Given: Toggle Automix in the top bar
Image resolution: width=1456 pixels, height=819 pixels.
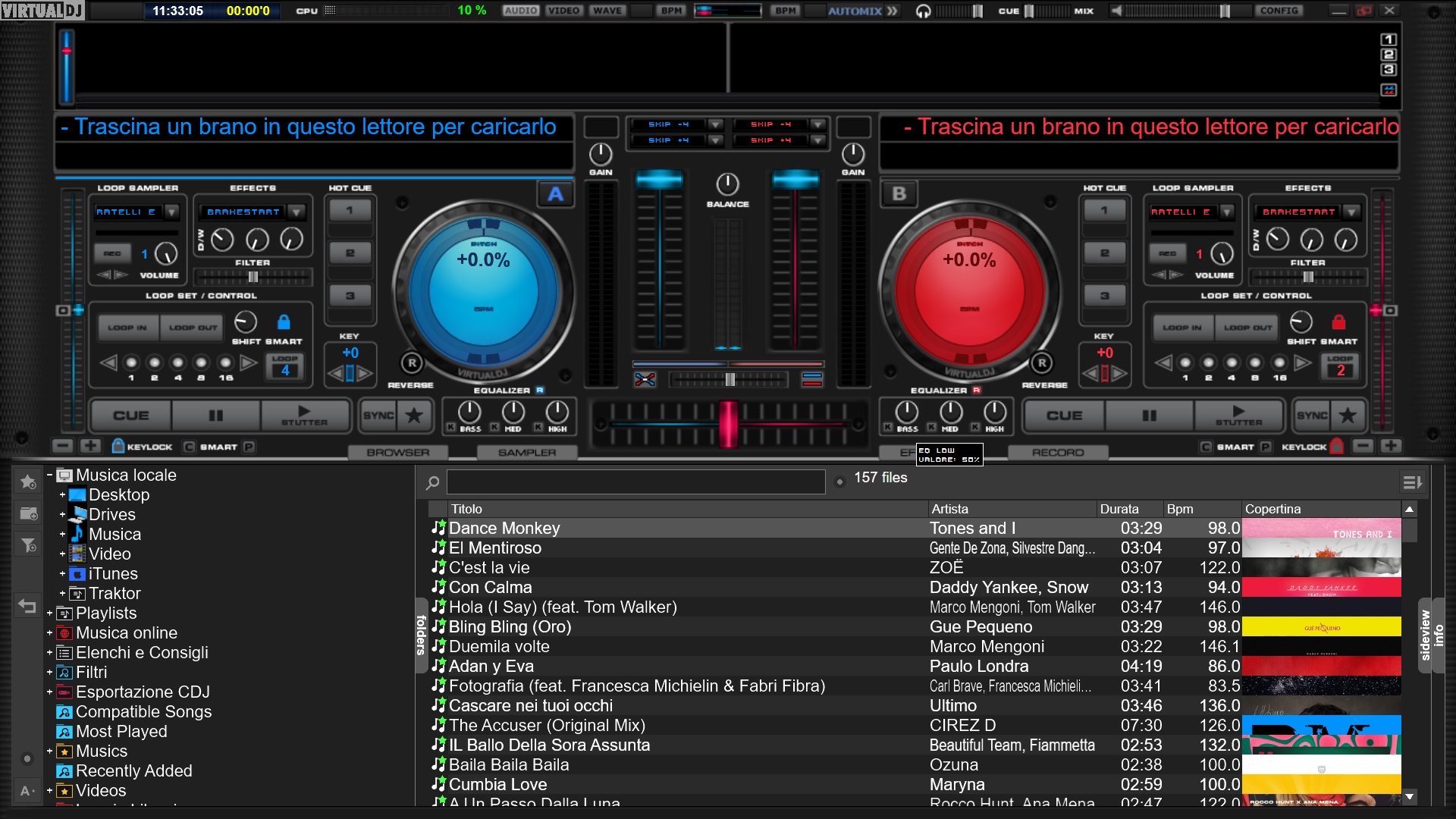Looking at the screenshot, I should click(861, 11).
